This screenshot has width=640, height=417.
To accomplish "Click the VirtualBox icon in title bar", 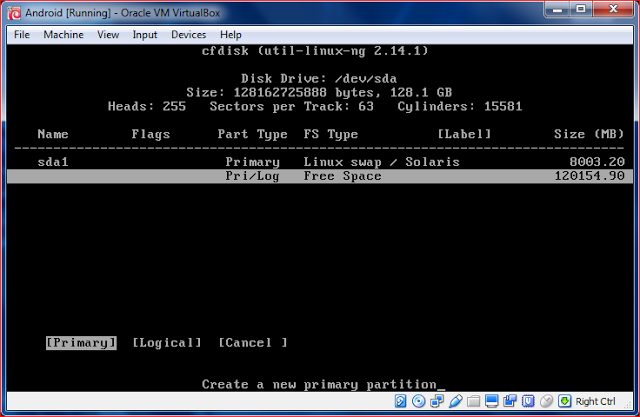I will pyautogui.click(x=14, y=13).
